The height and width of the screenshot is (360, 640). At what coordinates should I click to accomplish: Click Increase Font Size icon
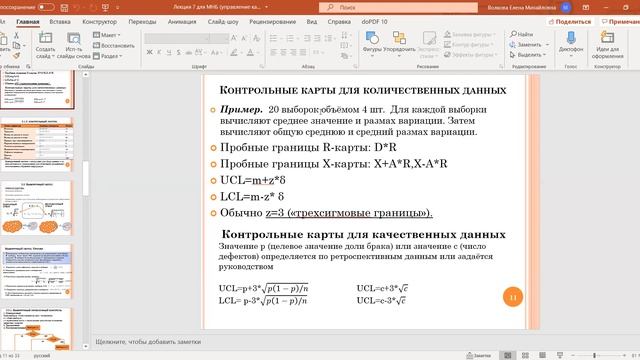pos(234,38)
